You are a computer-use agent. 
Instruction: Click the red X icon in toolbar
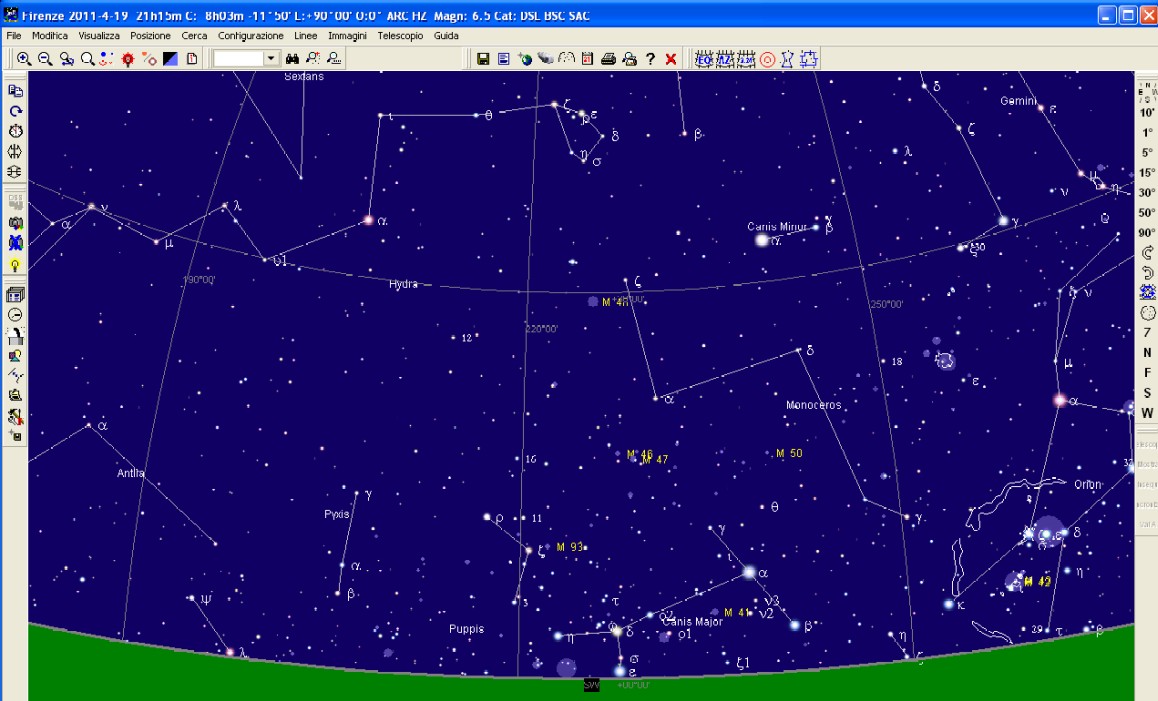[x=671, y=58]
